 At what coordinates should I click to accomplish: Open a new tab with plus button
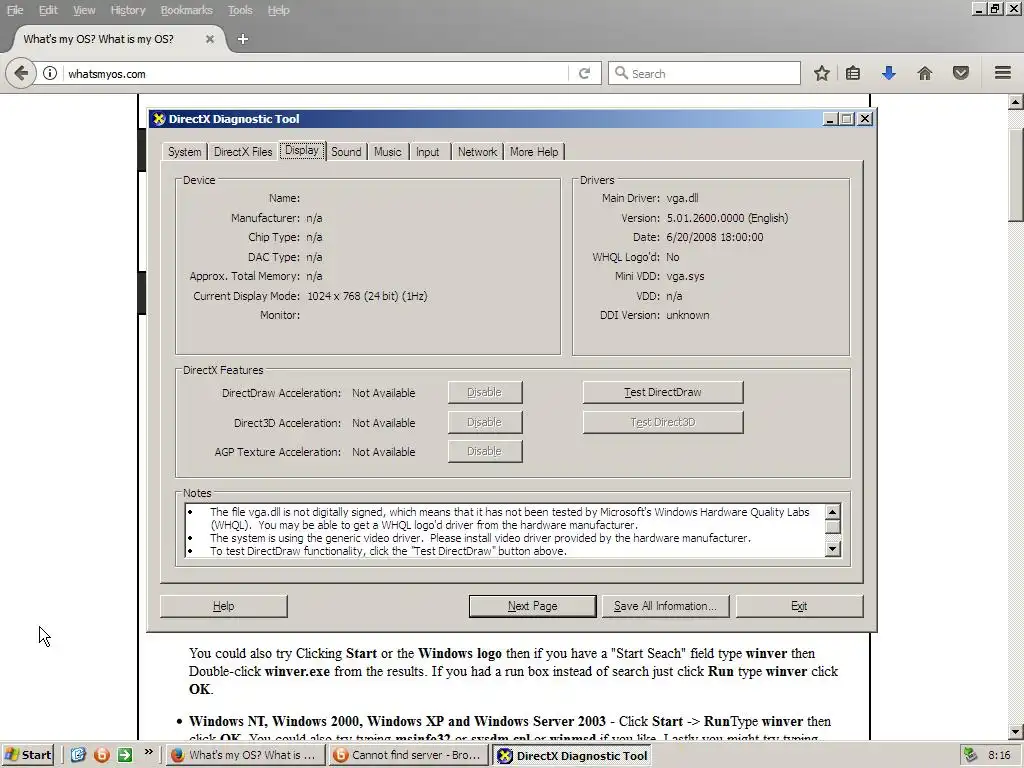243,39
